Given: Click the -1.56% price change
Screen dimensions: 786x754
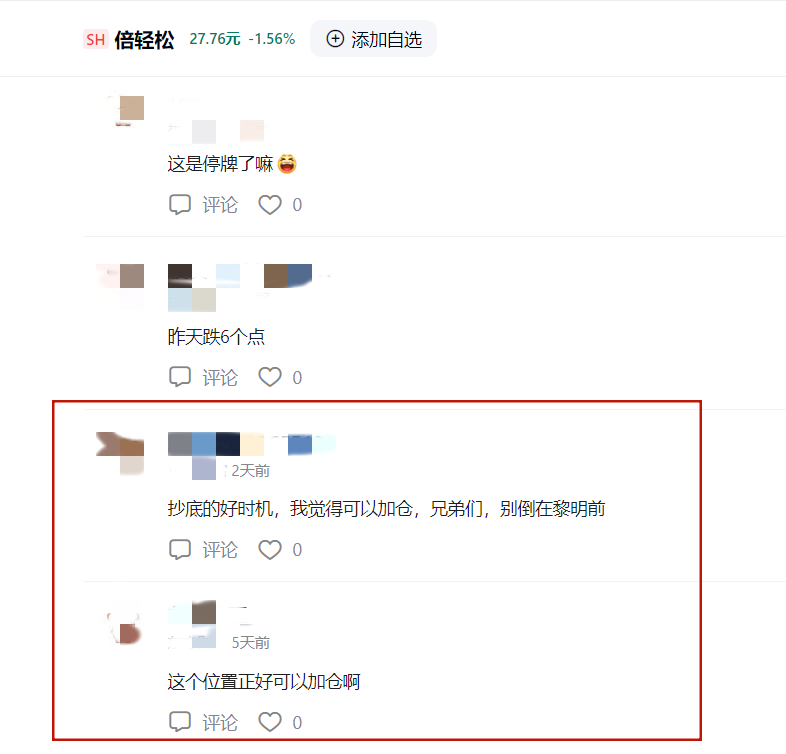Looking at the screenshot, I should point(272,39).
